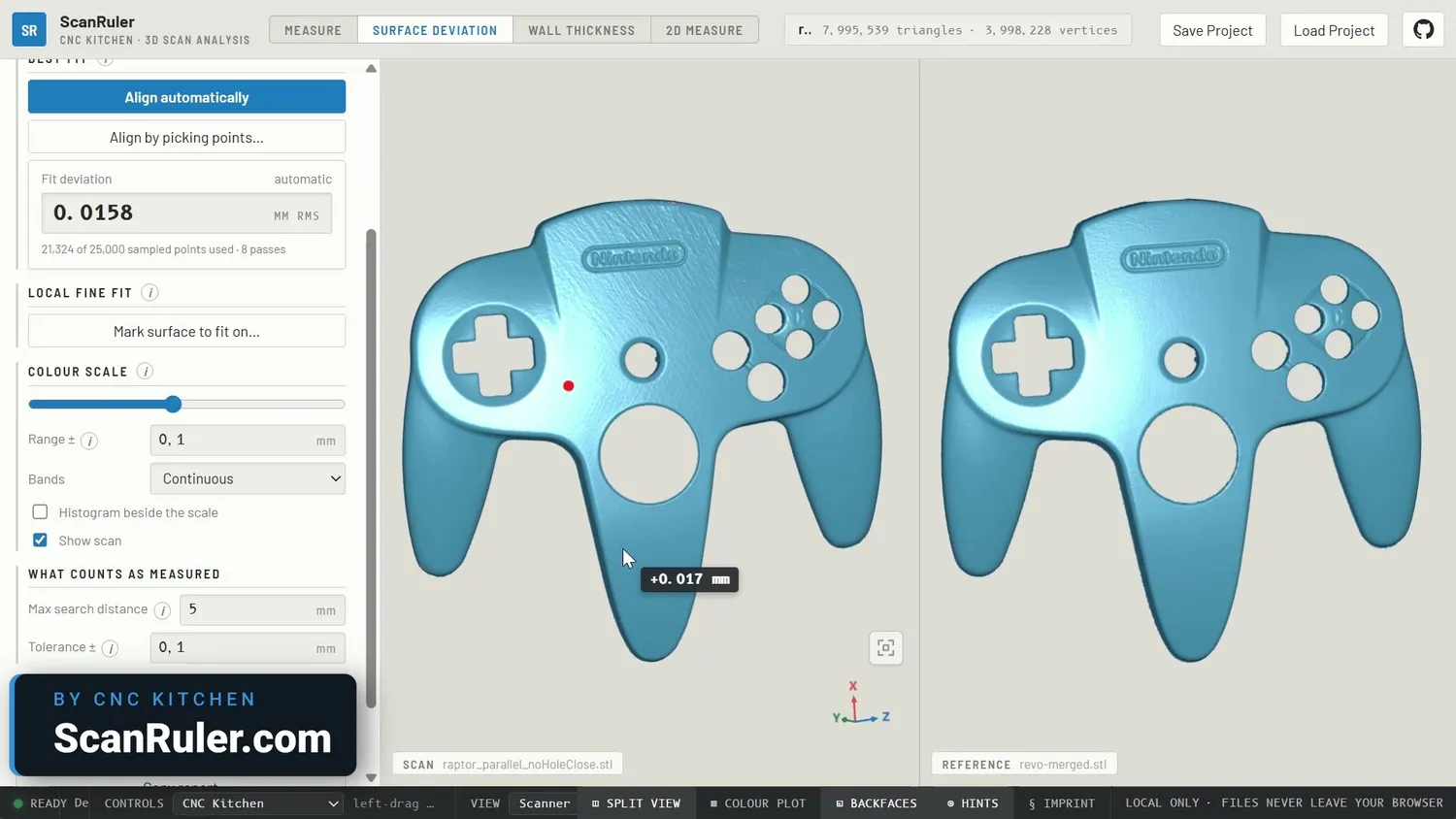
Task: Click the Range ± input field
Action: tap(248, 441)
